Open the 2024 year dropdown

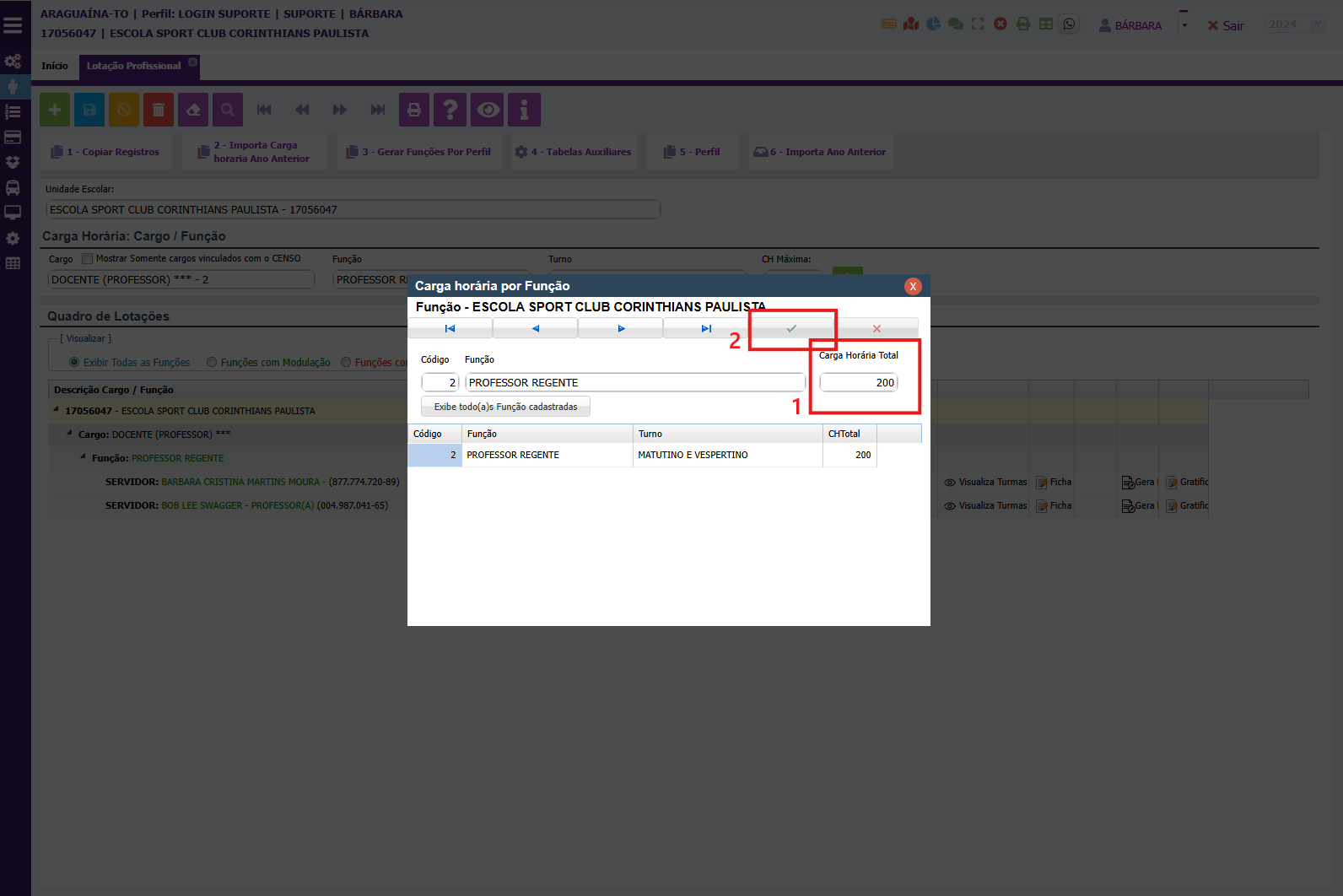pos(1295,24)
